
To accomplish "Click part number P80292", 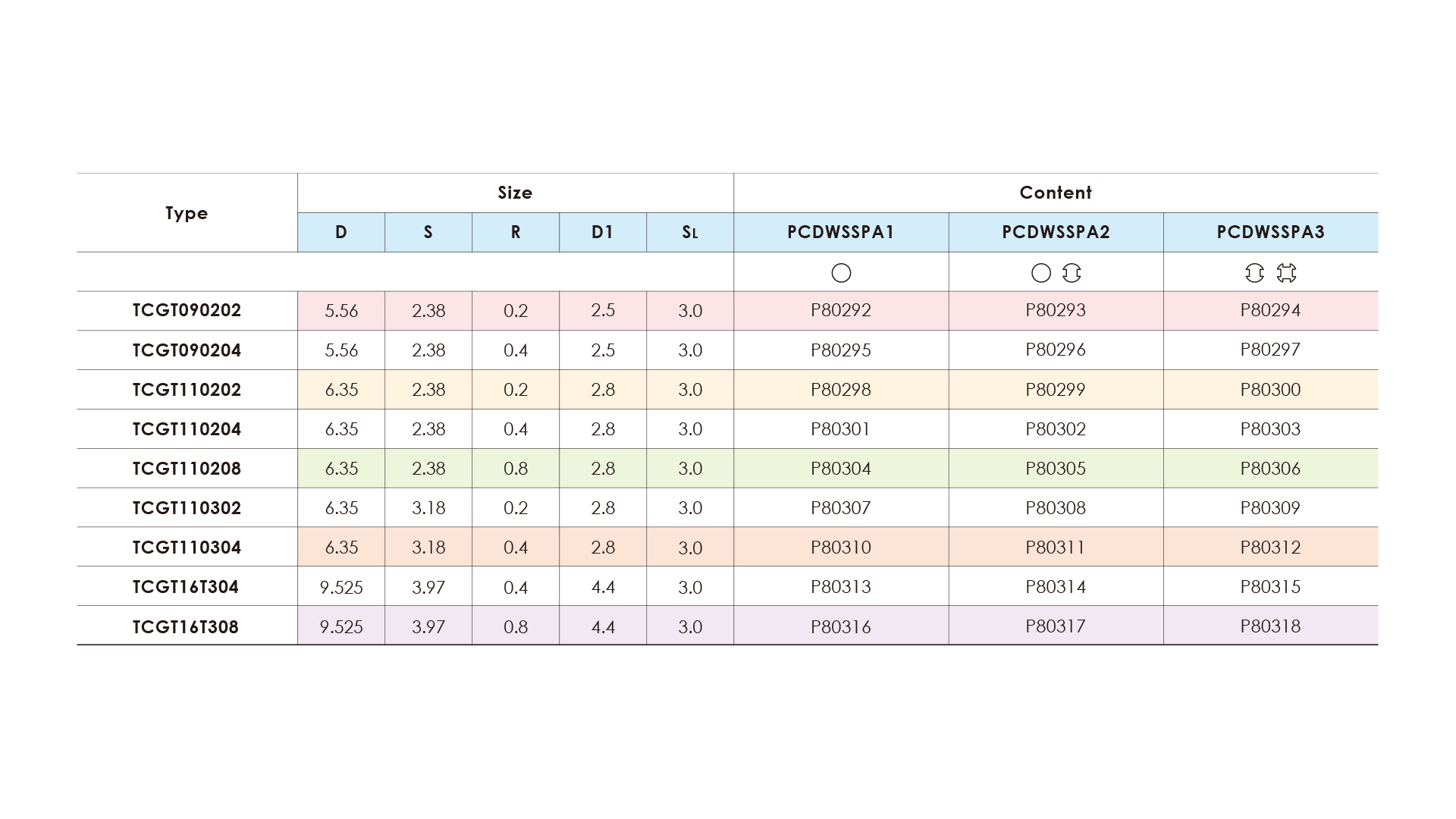I will coord(841,310).
